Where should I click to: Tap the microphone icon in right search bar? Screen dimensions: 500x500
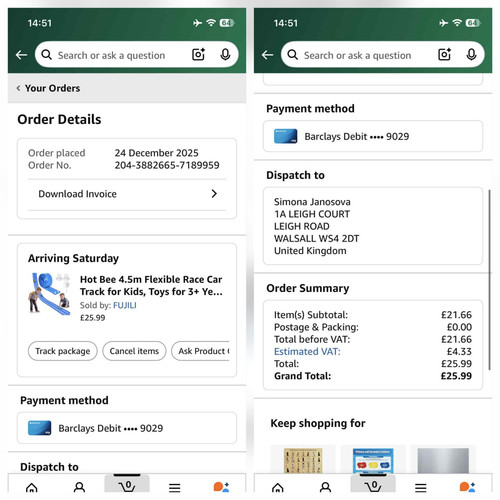[x=471, y=54]
